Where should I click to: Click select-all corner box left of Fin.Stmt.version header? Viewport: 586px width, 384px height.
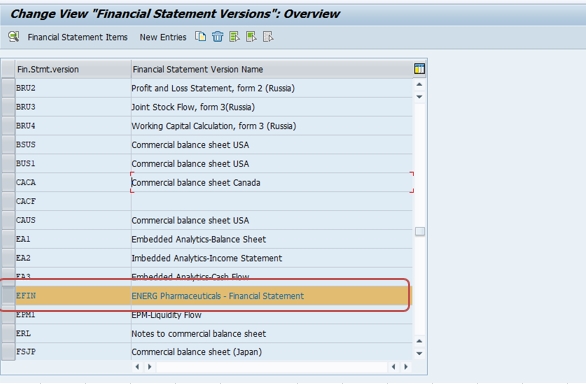8,69
